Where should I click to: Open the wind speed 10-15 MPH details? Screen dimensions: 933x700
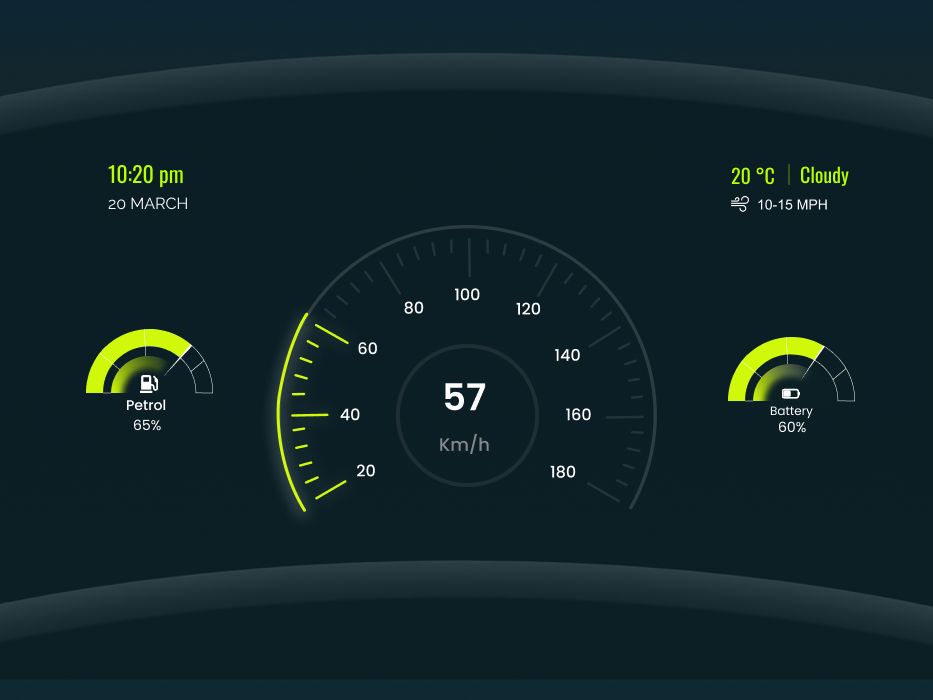click(x=793, y=204)
